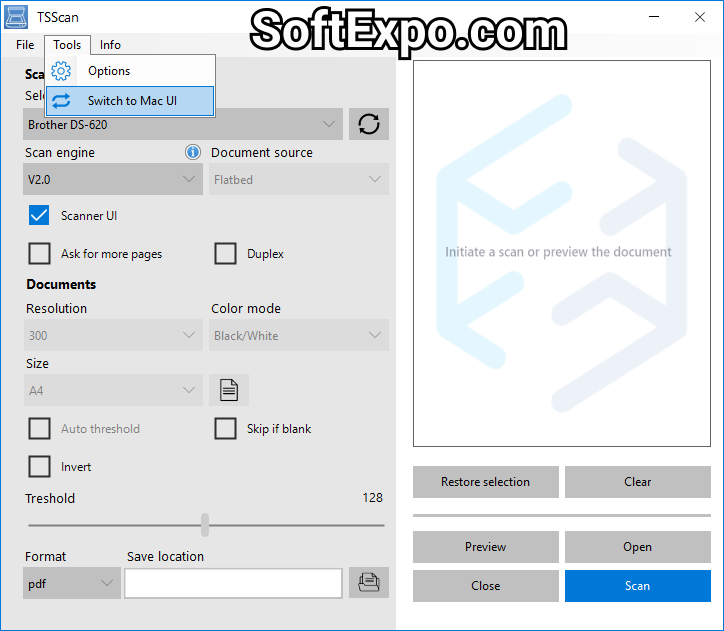This screenshot has height=631, width=724.
Task: Click the browse save location icon
Action: [368, 583]
